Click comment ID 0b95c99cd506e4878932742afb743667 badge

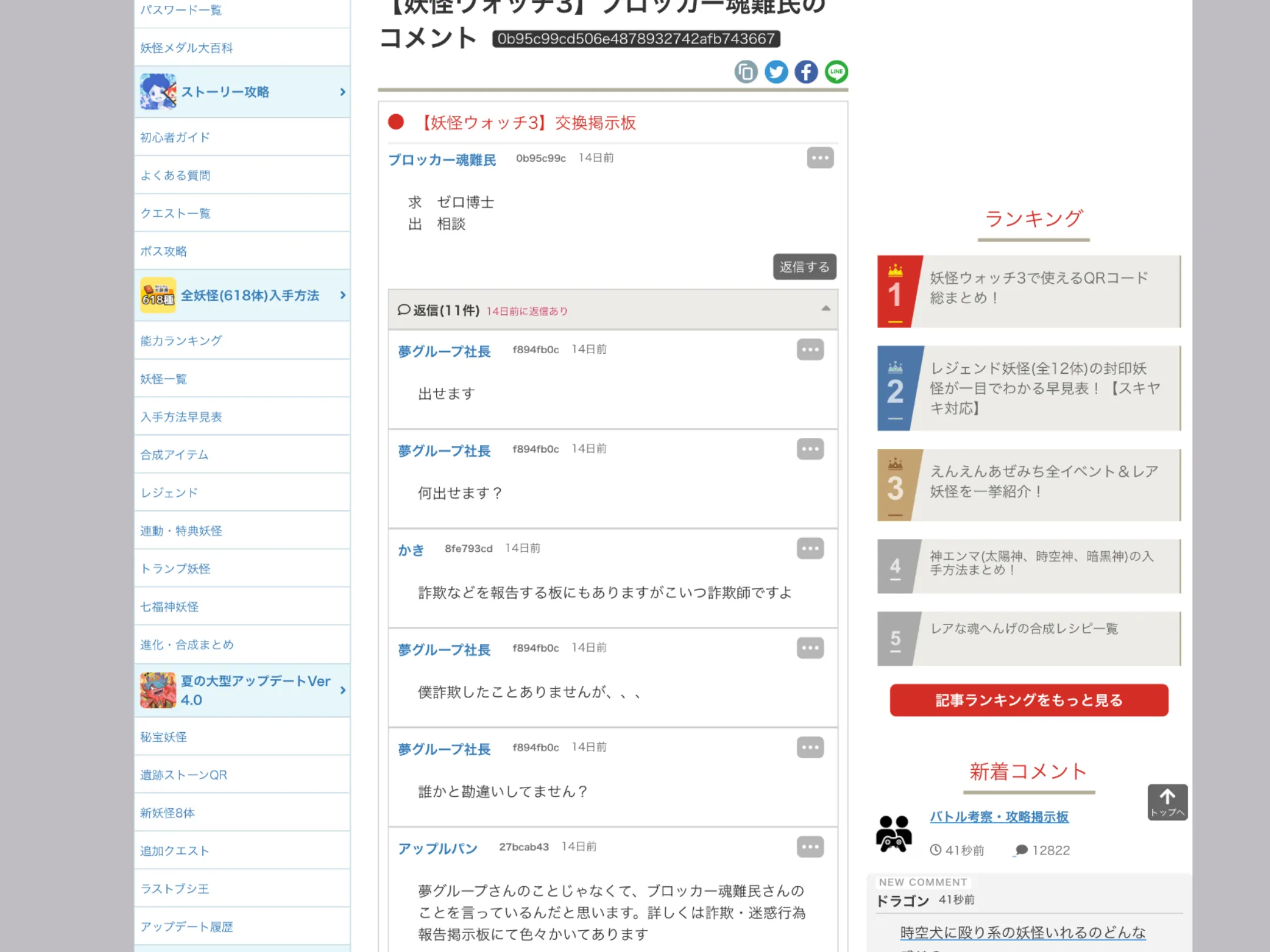(636, 39)
